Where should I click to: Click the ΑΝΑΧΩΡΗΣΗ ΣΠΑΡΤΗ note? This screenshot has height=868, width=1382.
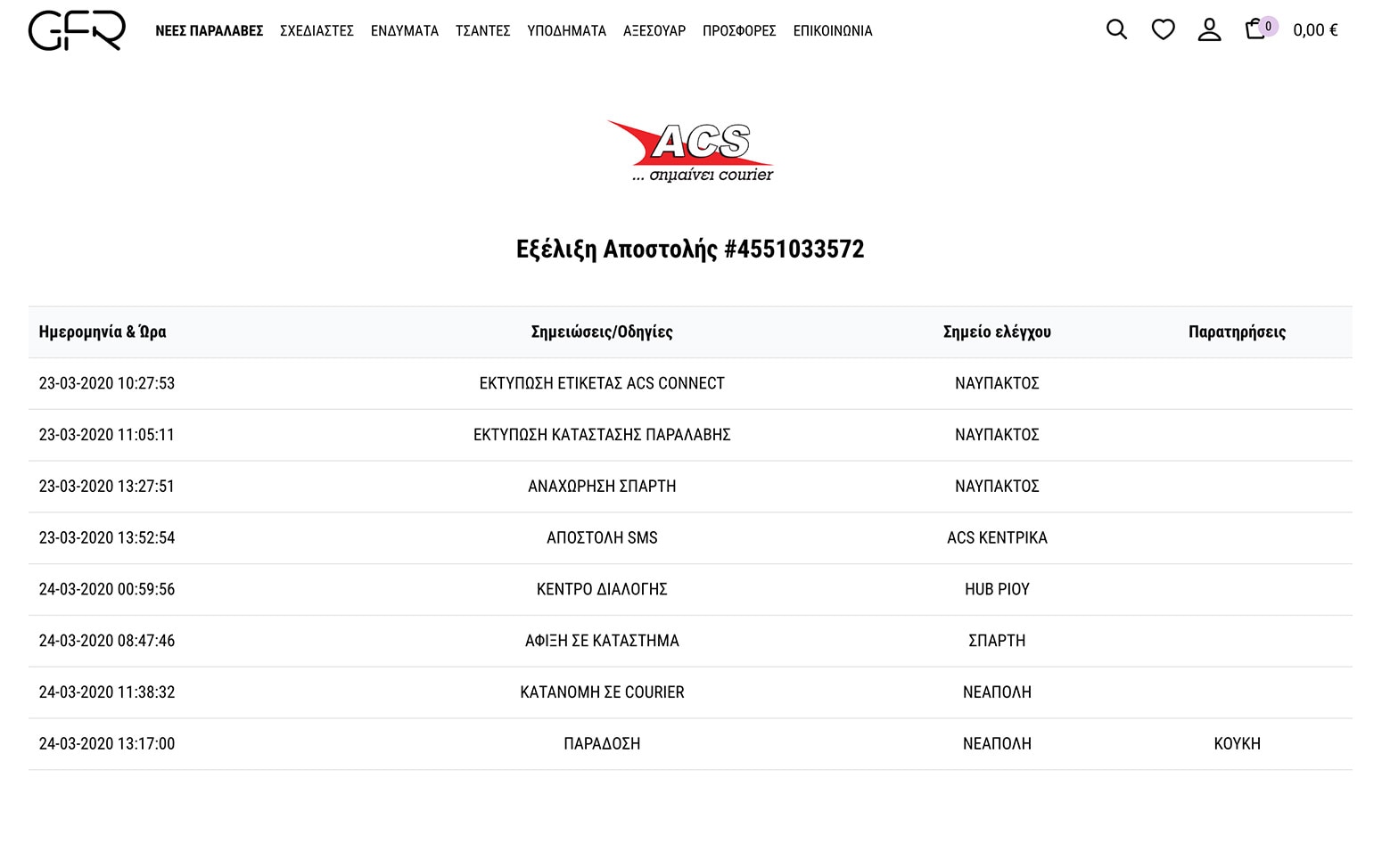click(x=602, y=487)
